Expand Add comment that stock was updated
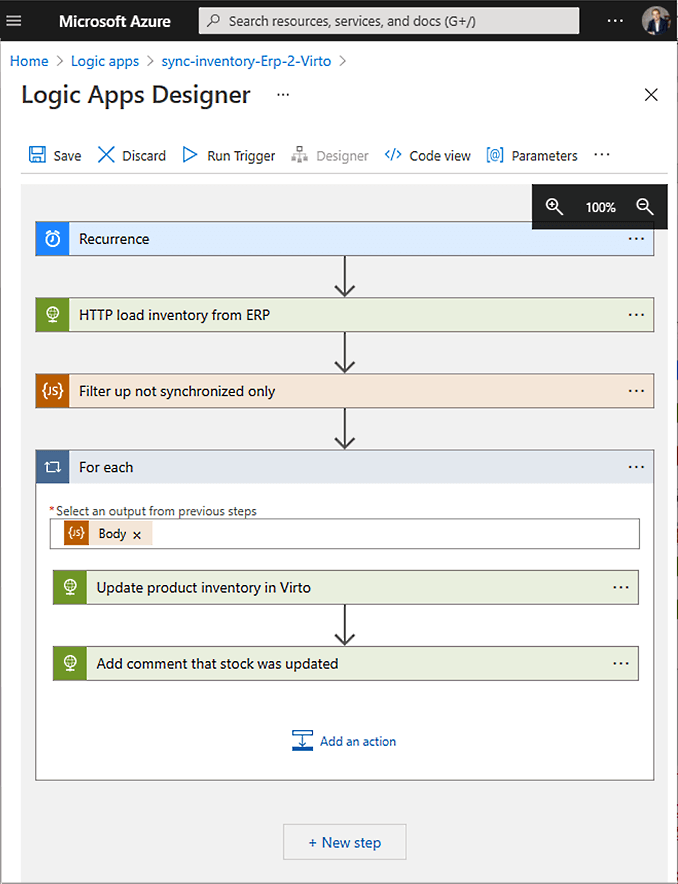Image resolution: width=678 pixels, height=884 pixels. pyautogui.click(x=345, y=664)
